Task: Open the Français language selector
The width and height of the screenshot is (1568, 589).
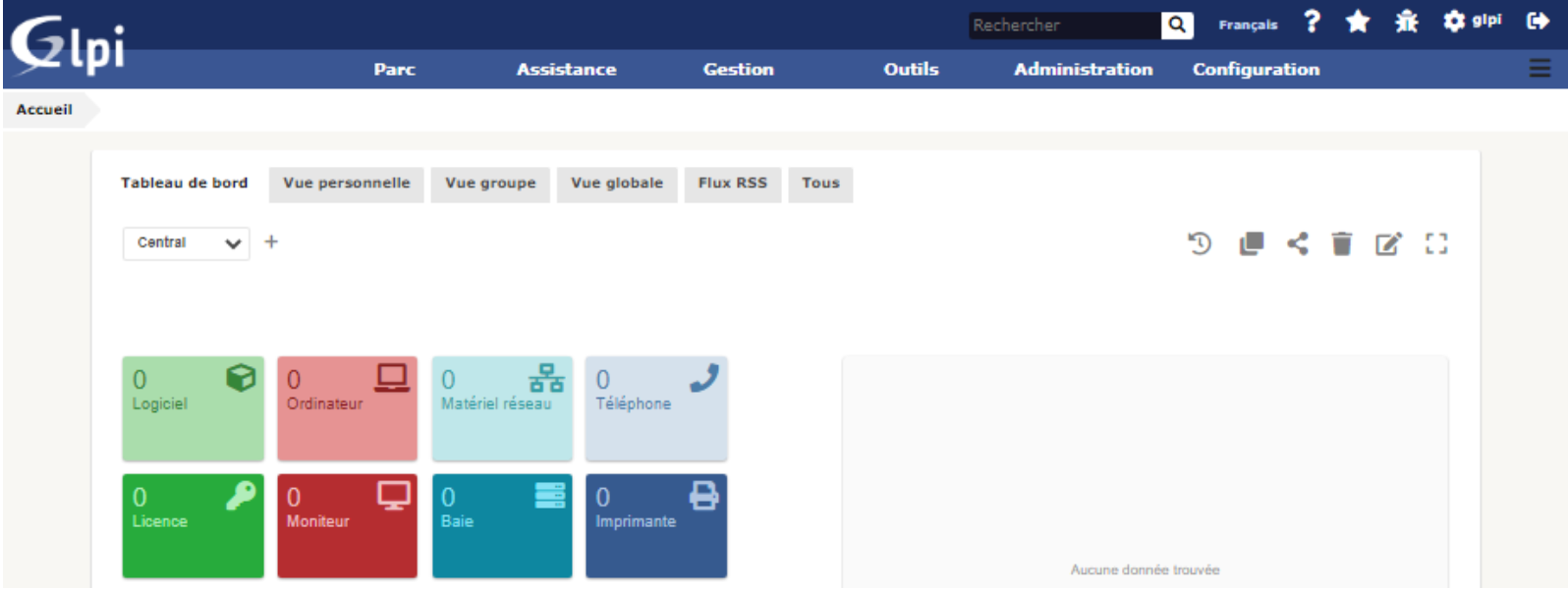Action: click(1248, 25)
